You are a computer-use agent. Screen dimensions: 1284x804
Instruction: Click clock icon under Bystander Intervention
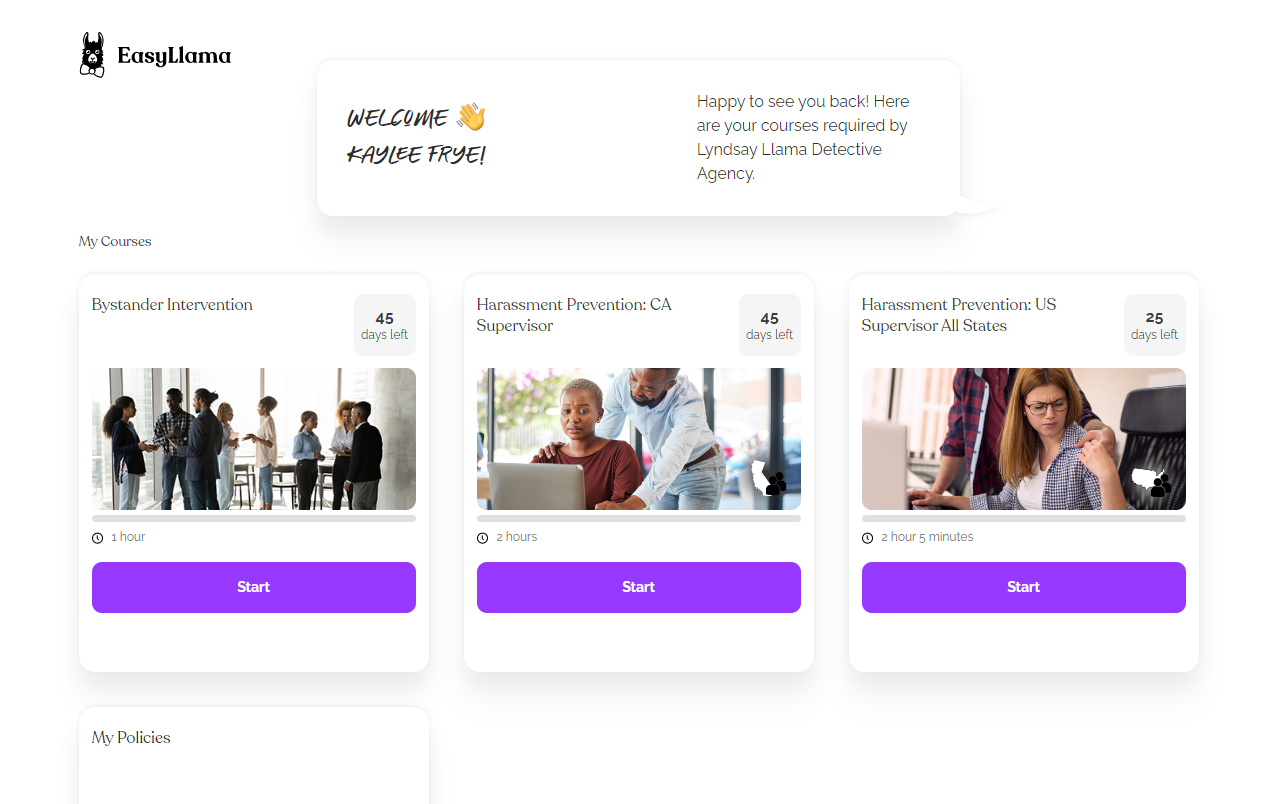[98, 538]
